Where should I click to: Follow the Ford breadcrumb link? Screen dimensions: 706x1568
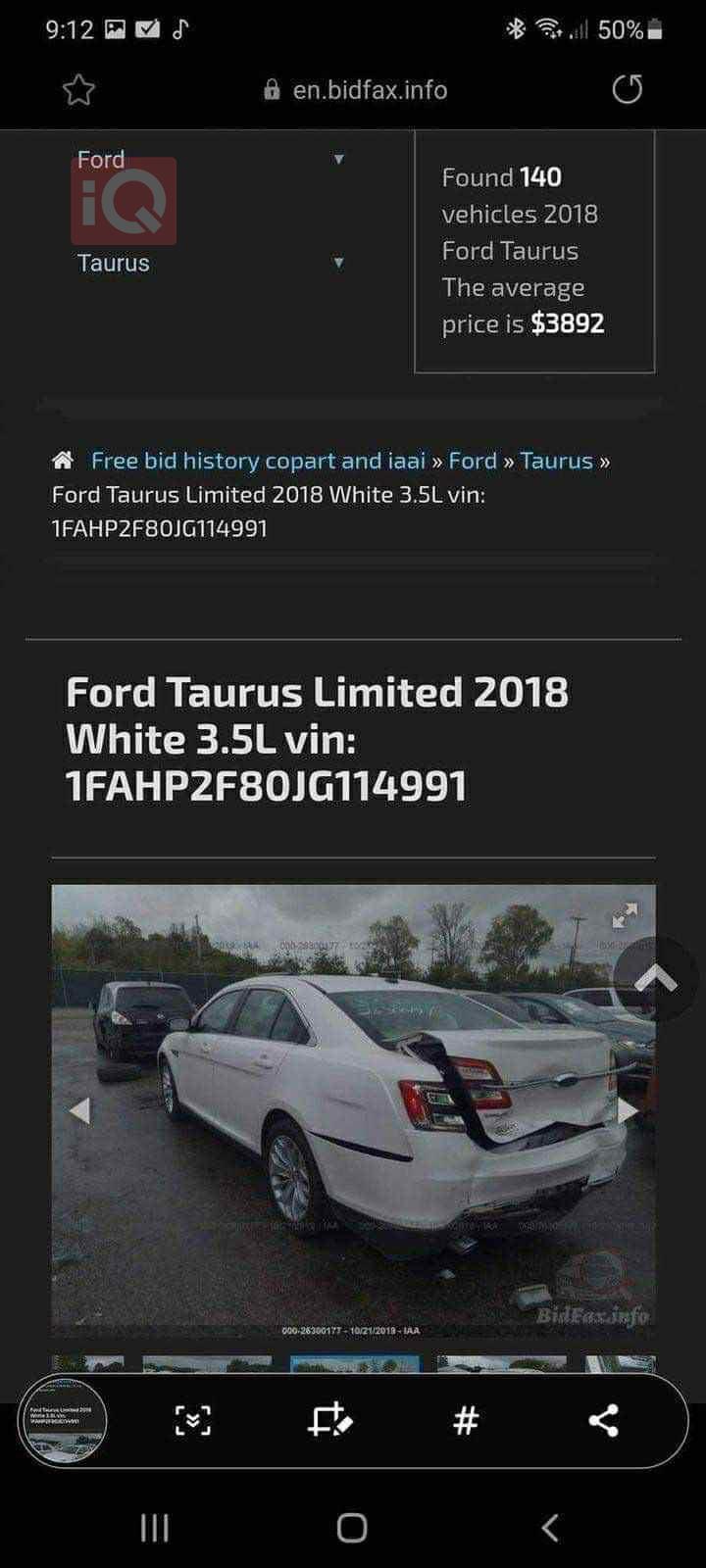pos(473,461)
